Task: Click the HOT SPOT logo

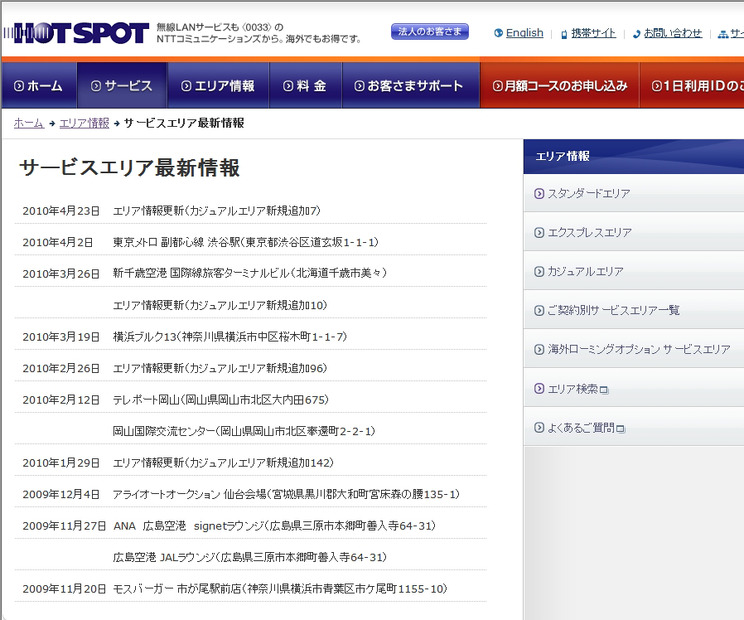Action: [76, 34]
